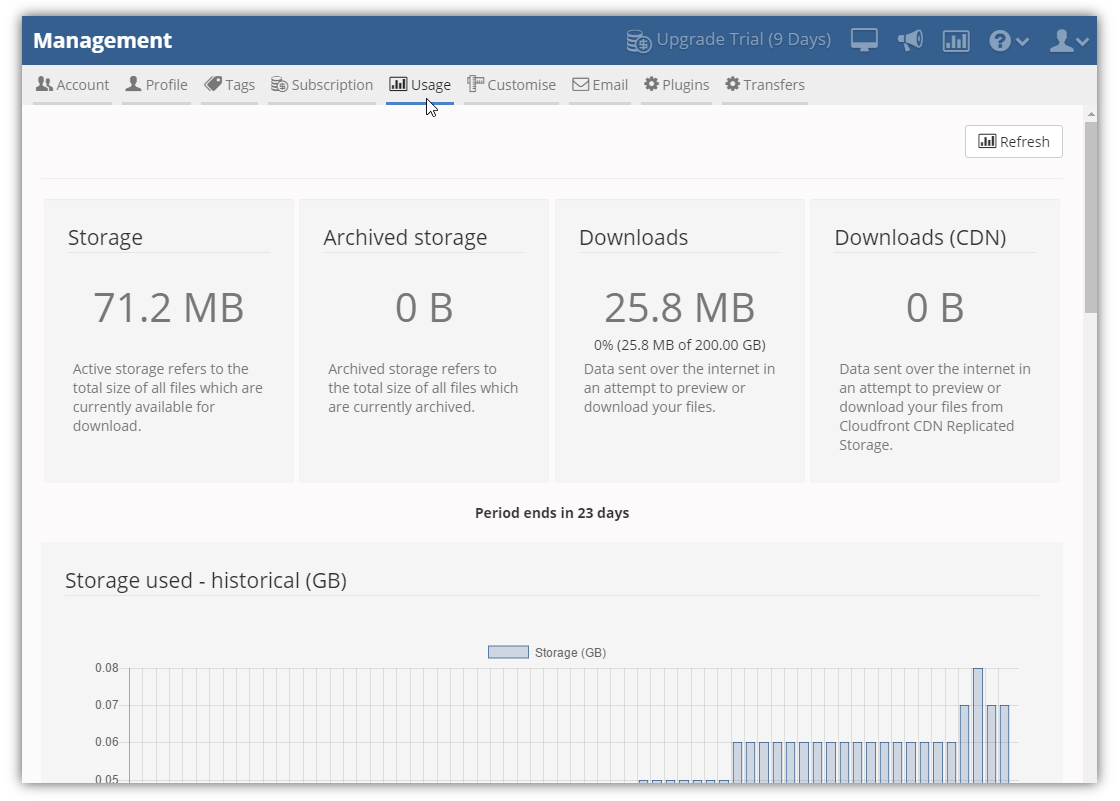Click the vertical scrollbar thumb
Screen dimensions: 1120x801
pos(1090,215)
